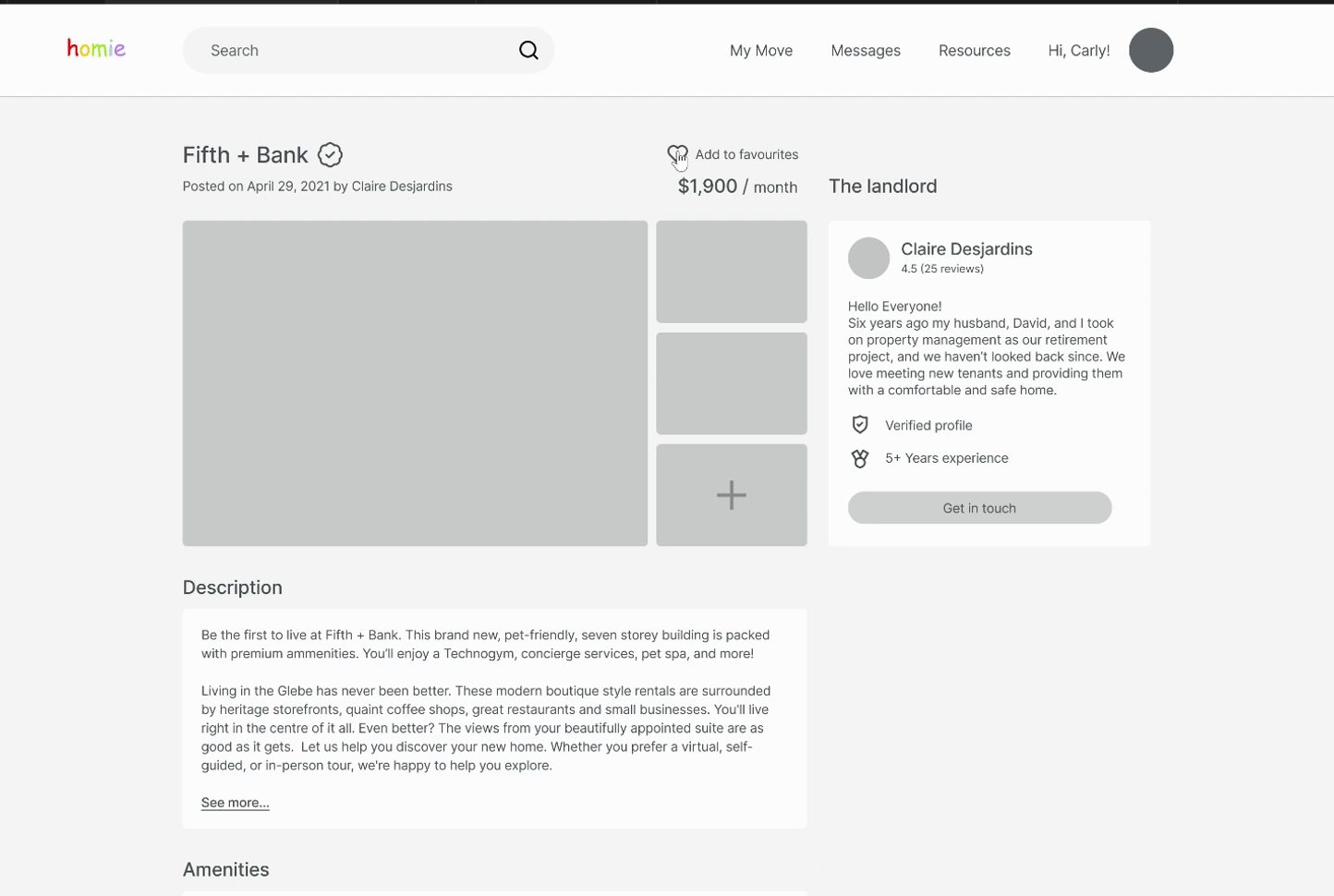View the 4.5 (25 reviews) rating

tap(942, 269)
